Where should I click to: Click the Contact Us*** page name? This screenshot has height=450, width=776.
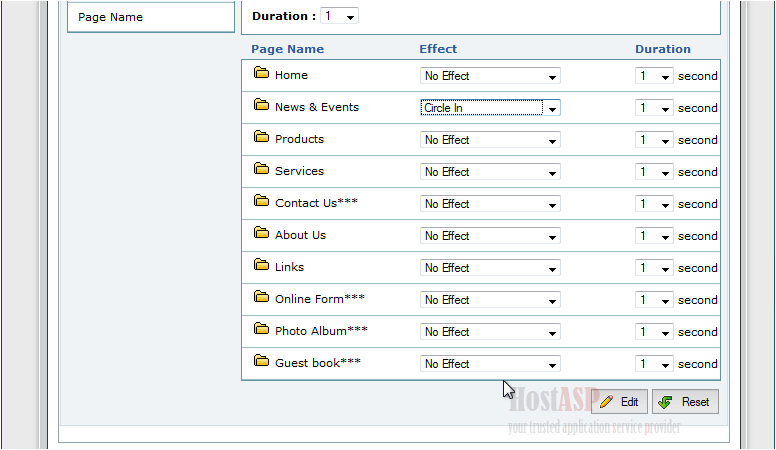[316, 203]
